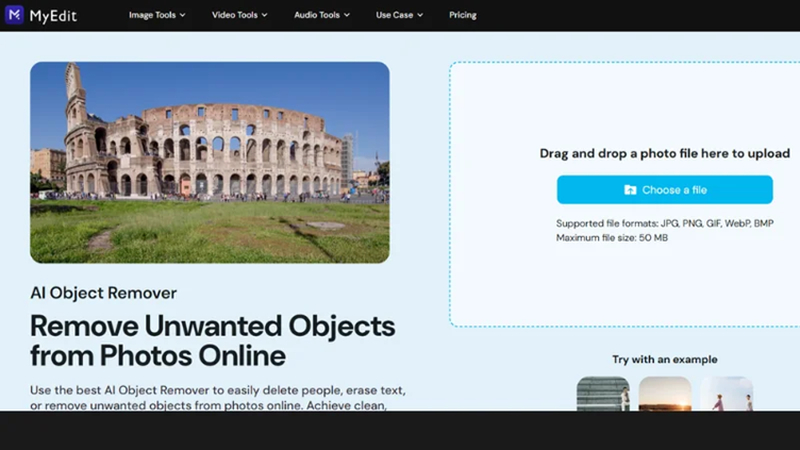Select the third example thumbnail with people
The image size is (800, 450).
point(727,394)
